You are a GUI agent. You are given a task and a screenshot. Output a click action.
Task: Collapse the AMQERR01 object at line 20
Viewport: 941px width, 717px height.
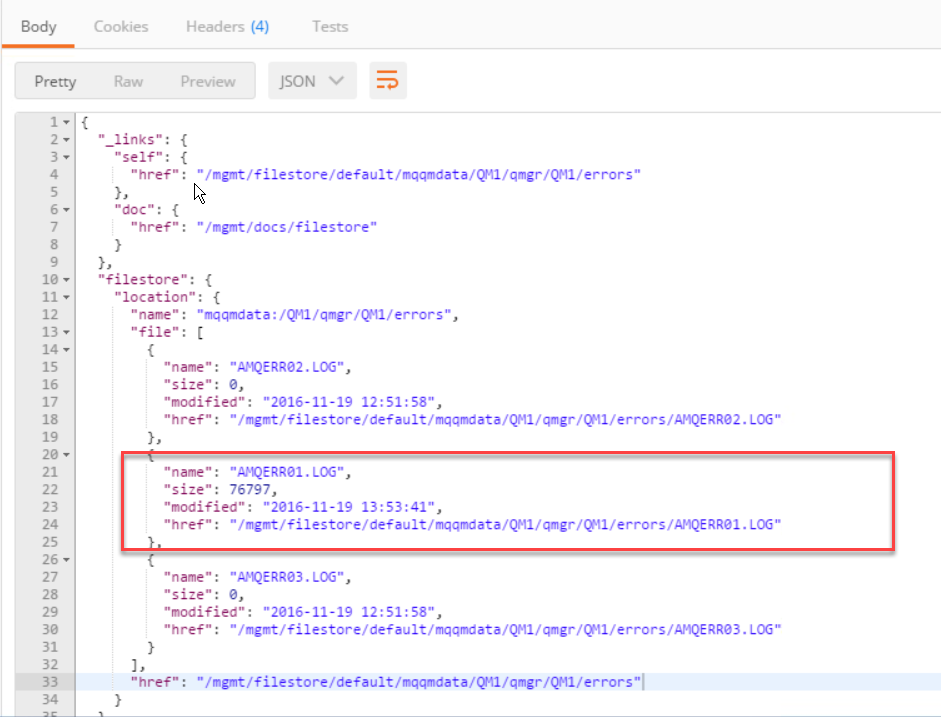coord(67,455)
